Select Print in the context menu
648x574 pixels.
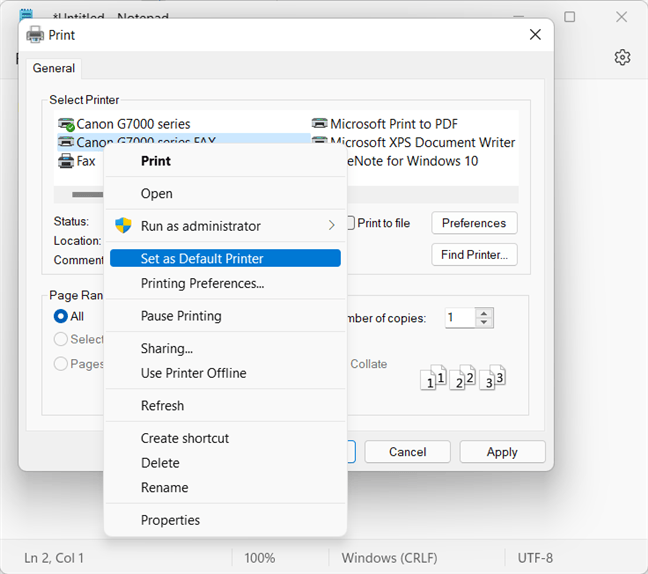coord(225,161)
